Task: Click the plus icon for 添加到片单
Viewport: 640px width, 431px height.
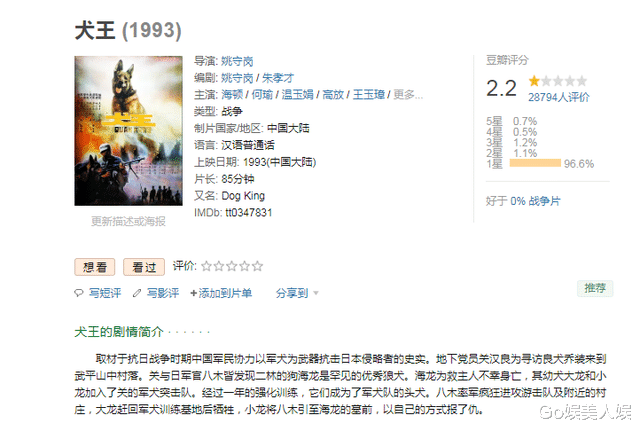Action: 193,293
